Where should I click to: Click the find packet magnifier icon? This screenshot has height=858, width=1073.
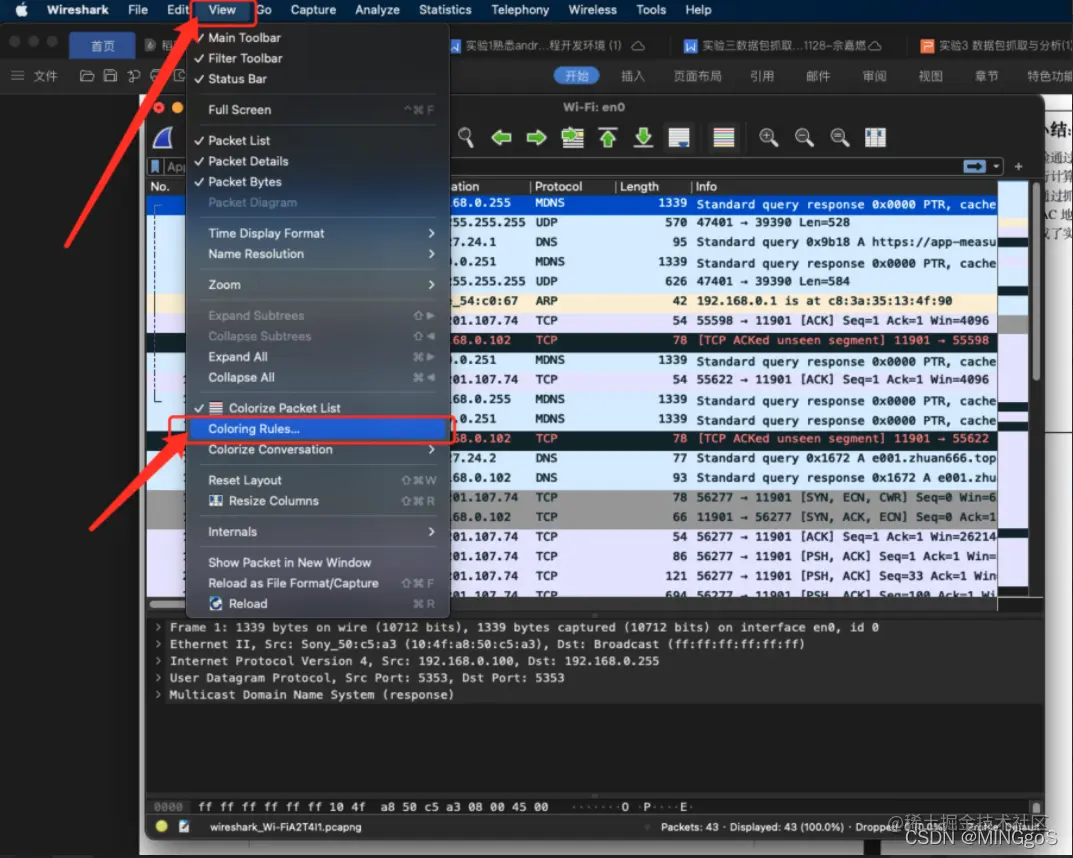[x=466, y=138]
